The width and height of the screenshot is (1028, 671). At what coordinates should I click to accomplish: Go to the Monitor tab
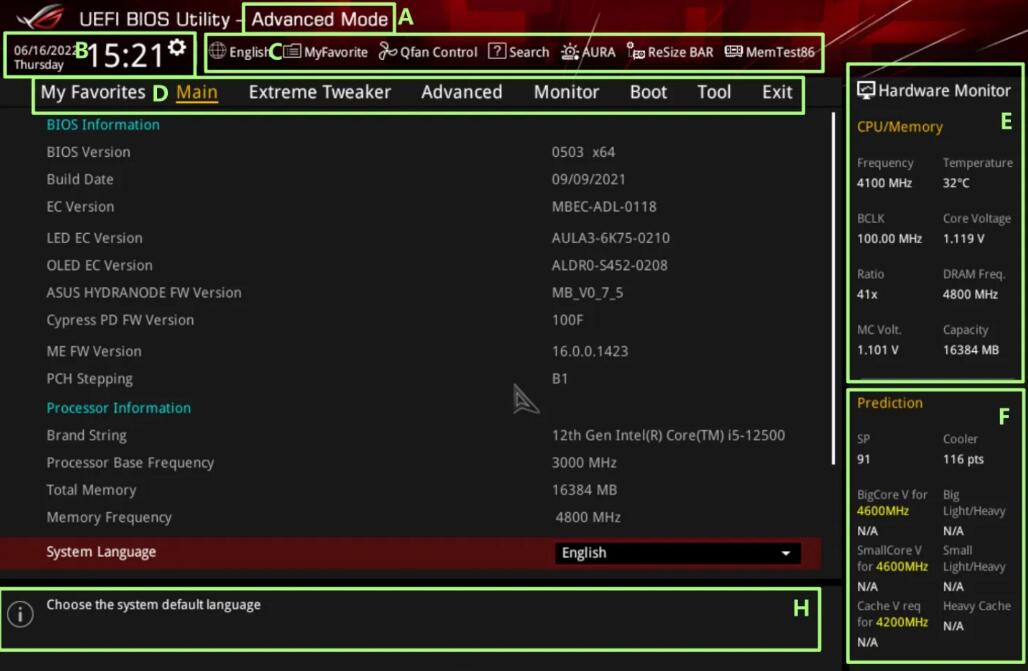click(x=566, y=92)
